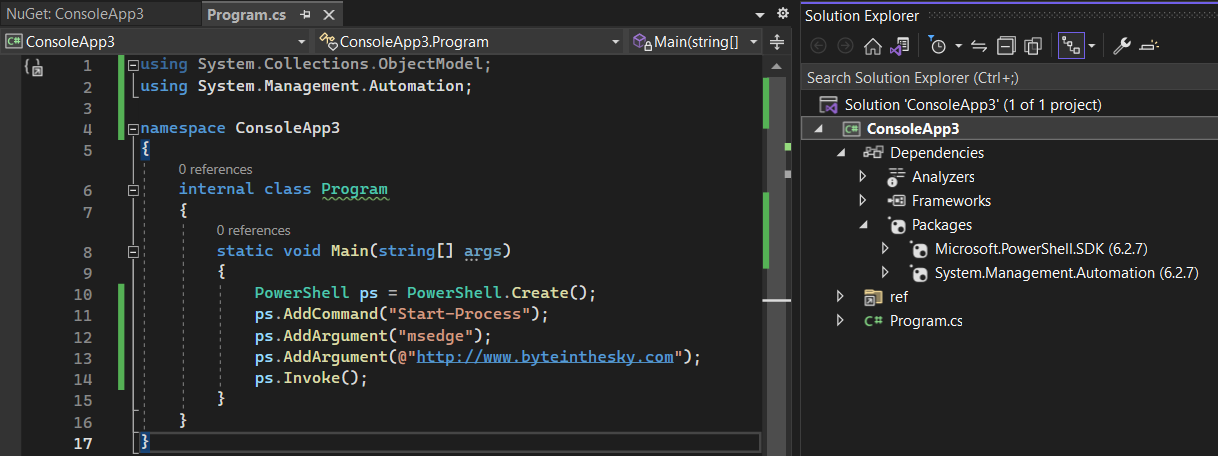1218x456 pixels.
Task: Collapse the Packages node
Action: click(x=864, y=225)
